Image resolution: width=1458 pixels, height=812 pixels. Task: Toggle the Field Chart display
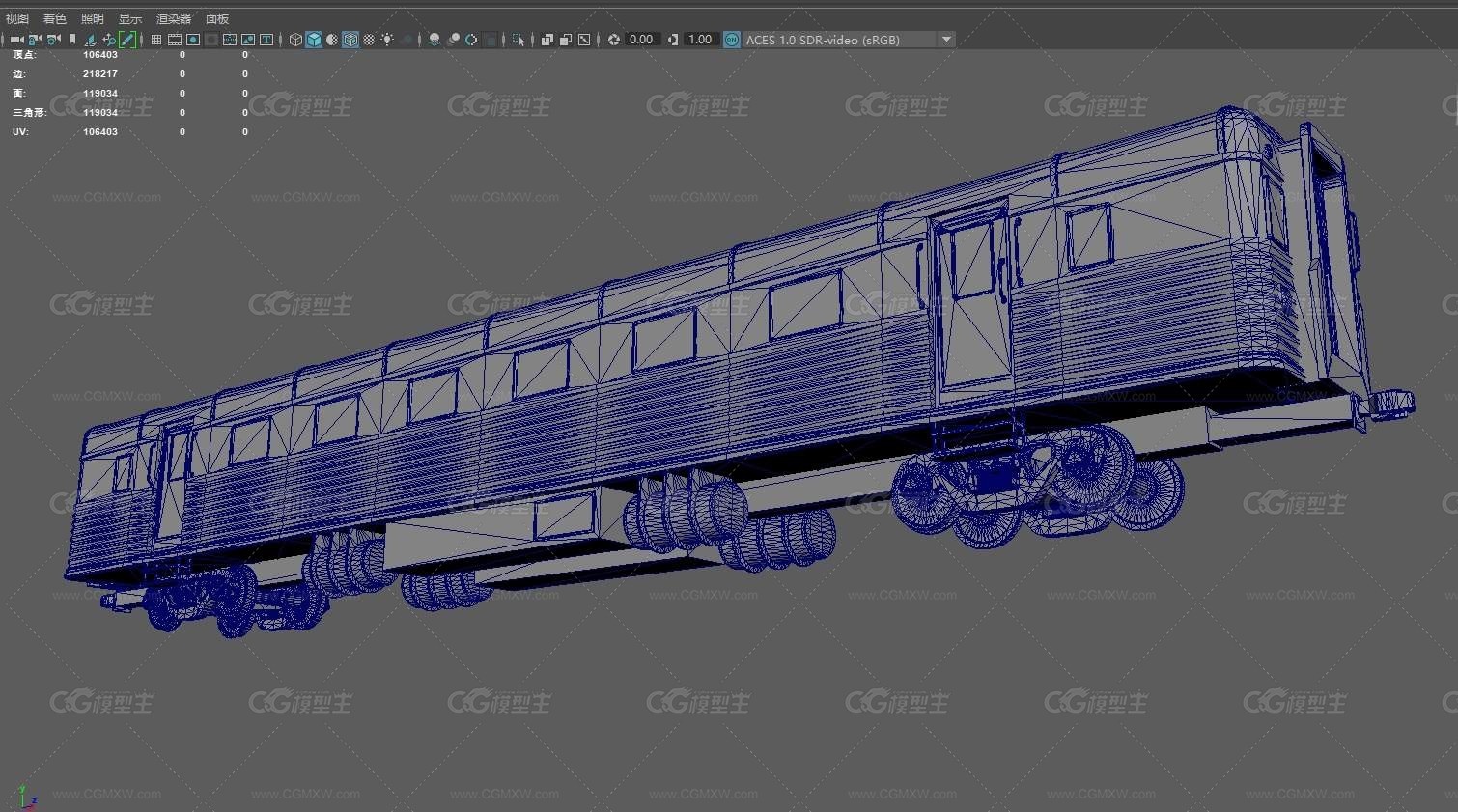tap(230, 40)
